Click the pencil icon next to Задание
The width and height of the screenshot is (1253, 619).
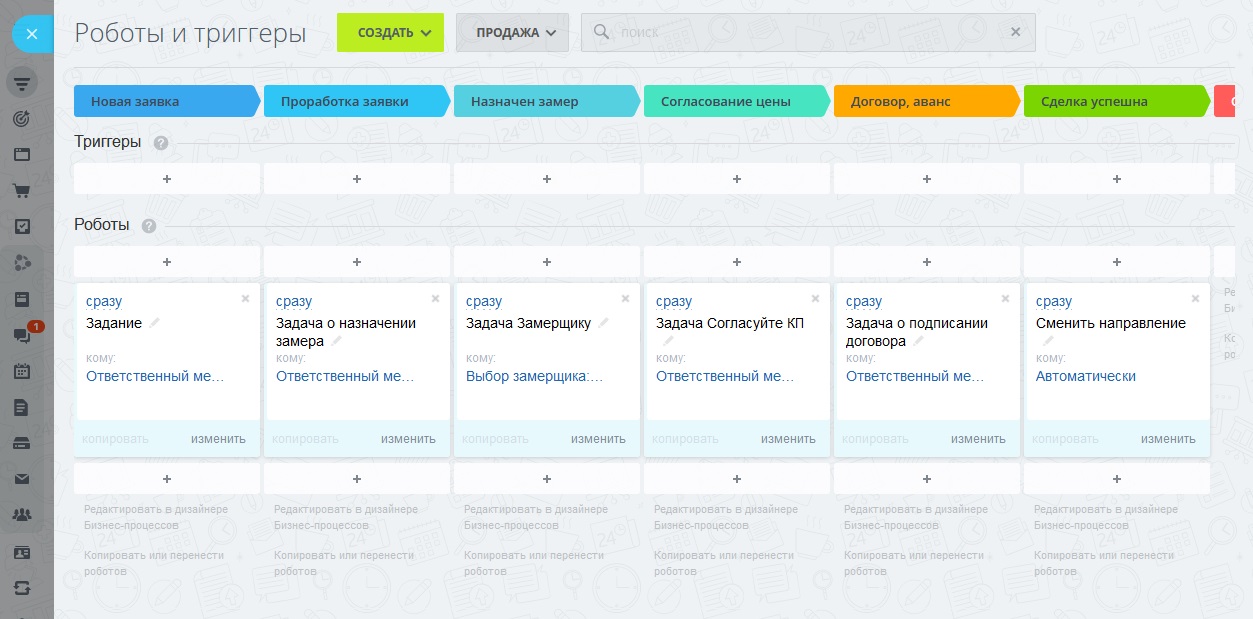(155, 323)
